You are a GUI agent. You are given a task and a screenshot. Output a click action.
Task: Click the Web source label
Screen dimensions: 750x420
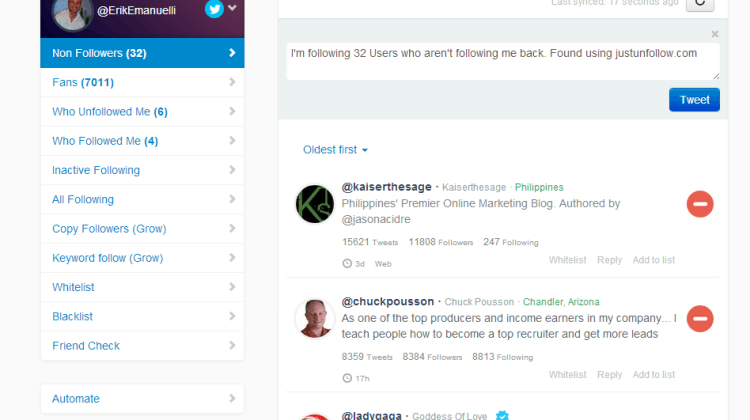pyautogui.click(x=383, y=264)
